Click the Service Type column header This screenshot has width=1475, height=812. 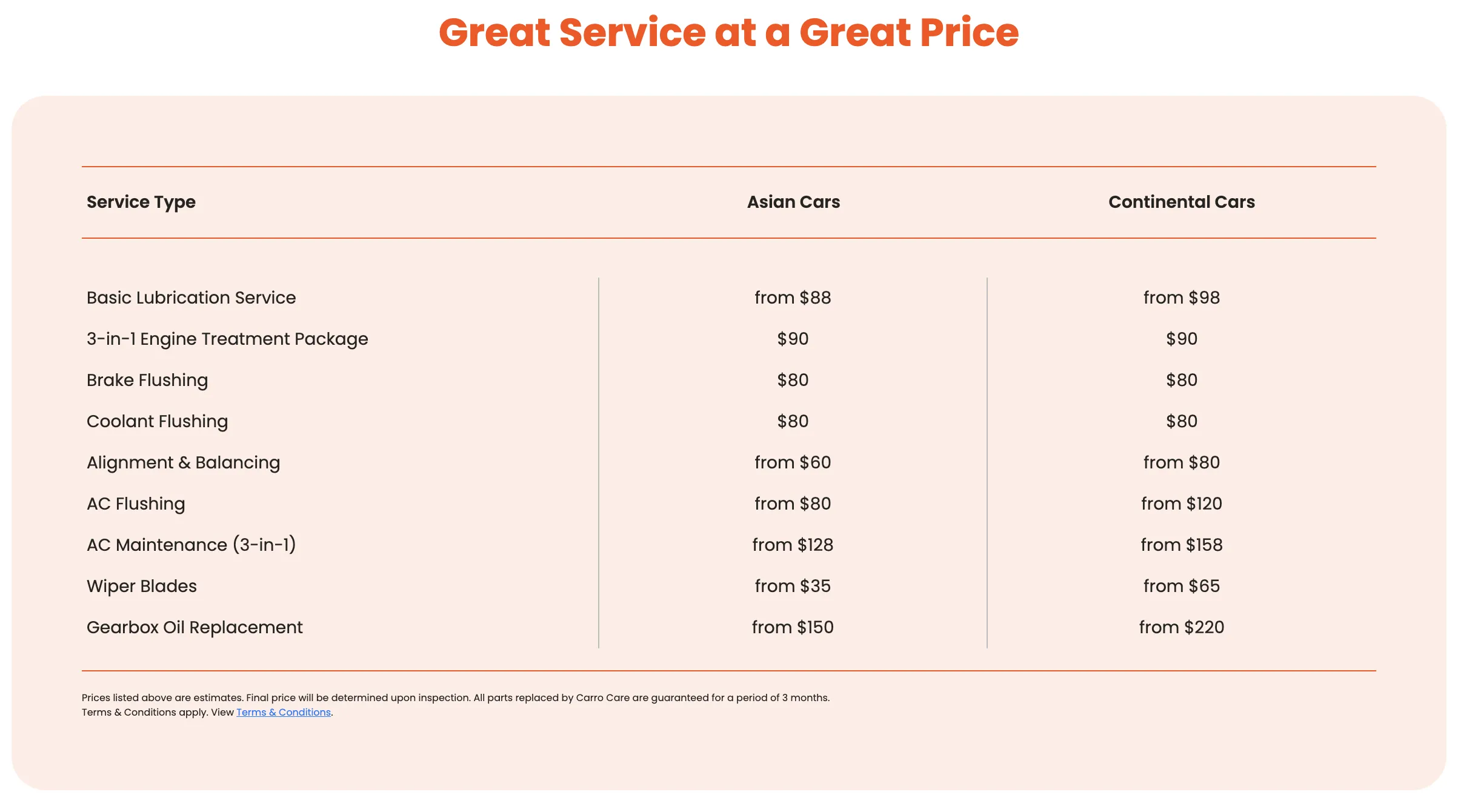pos(141,202)
